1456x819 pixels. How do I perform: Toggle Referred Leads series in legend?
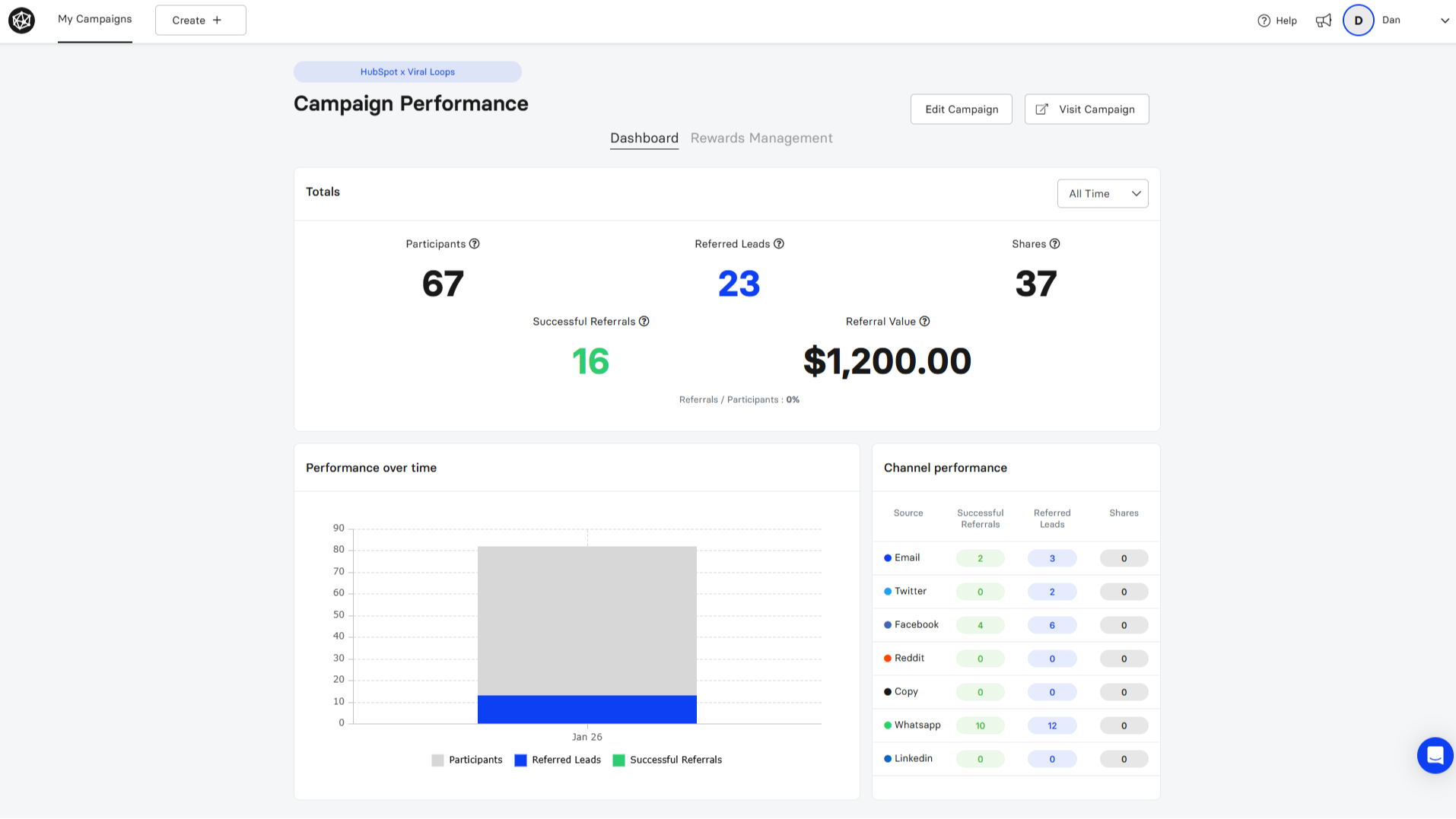pos(558,760)
